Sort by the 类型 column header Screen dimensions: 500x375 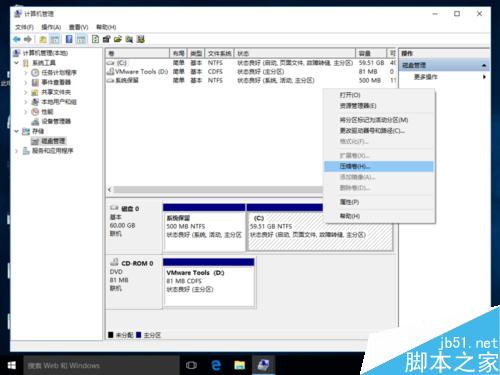point(196,53)
